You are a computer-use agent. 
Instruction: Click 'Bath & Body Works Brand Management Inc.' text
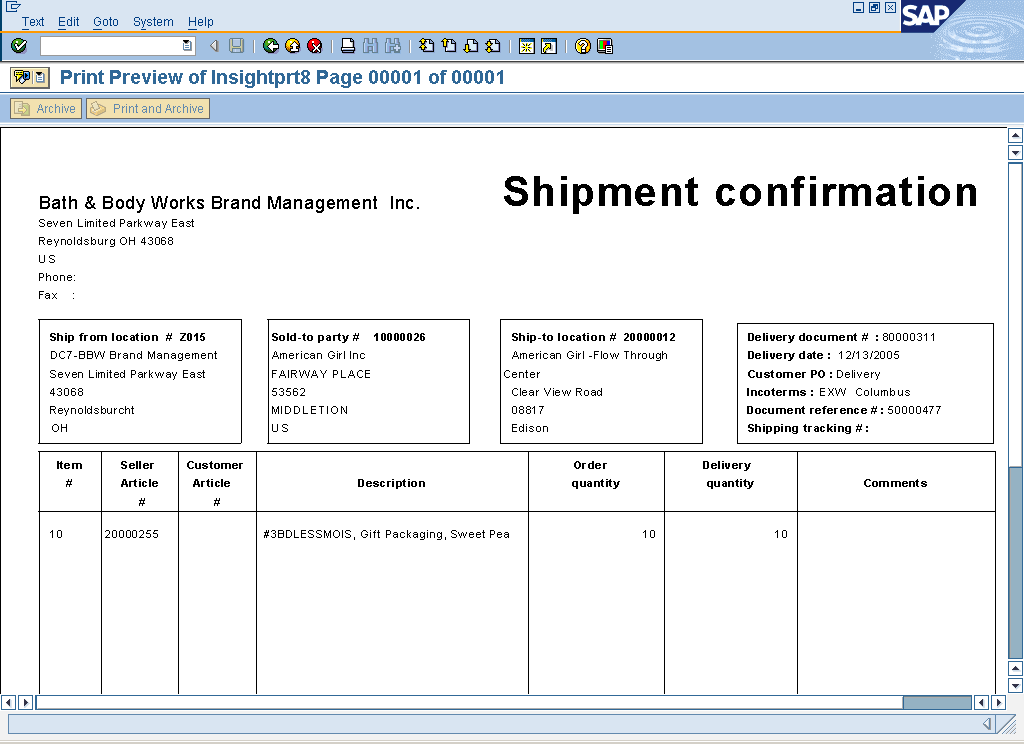point(229,202)
